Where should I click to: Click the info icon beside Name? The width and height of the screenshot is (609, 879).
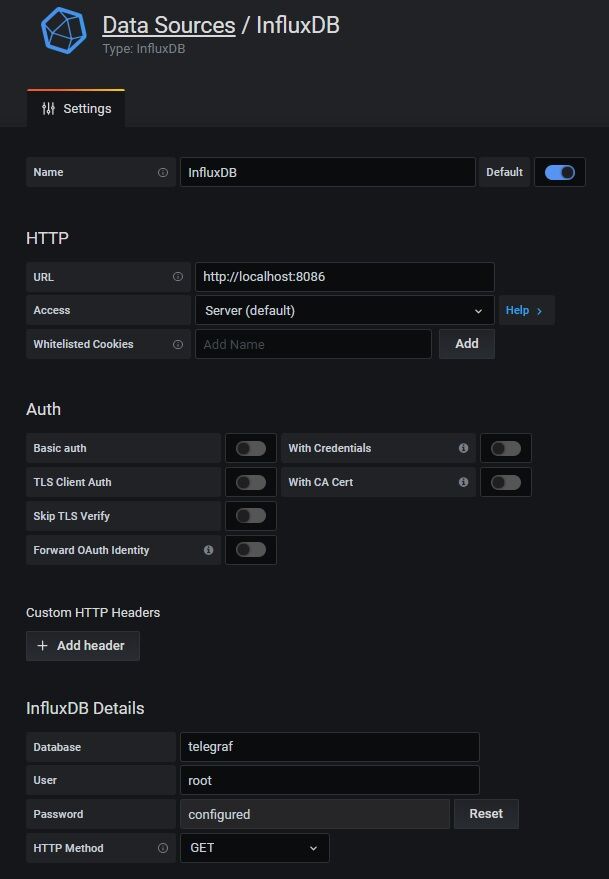tap(163, 172)
